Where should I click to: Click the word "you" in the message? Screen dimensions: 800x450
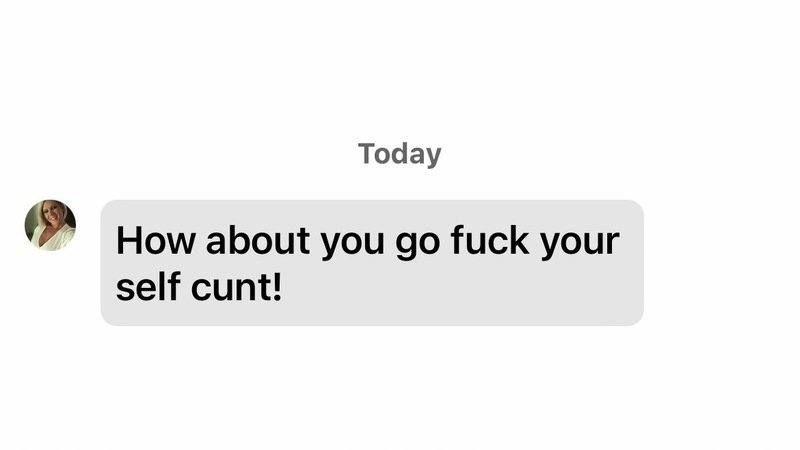click(353, 242)
